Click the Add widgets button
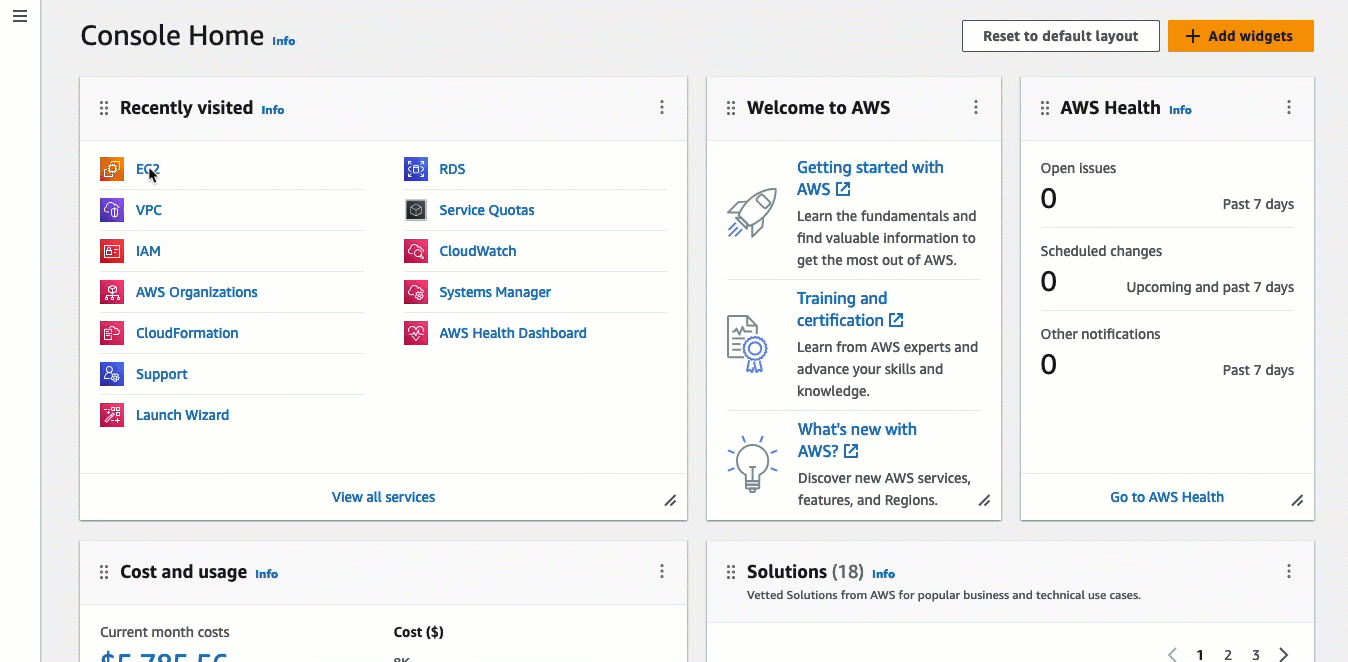 pyautogui.click(x=1240, y=36)
